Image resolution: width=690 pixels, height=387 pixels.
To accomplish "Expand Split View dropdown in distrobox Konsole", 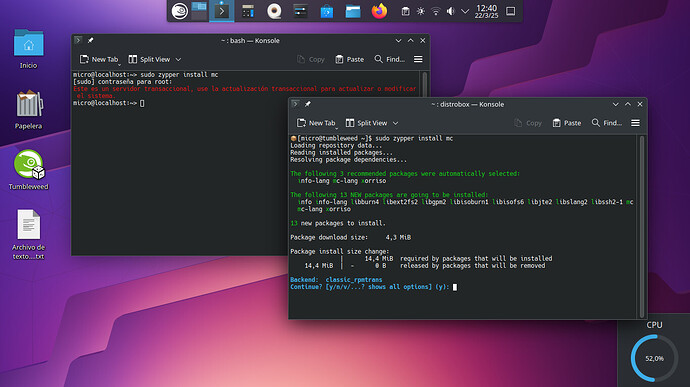I will coord(396,123).
